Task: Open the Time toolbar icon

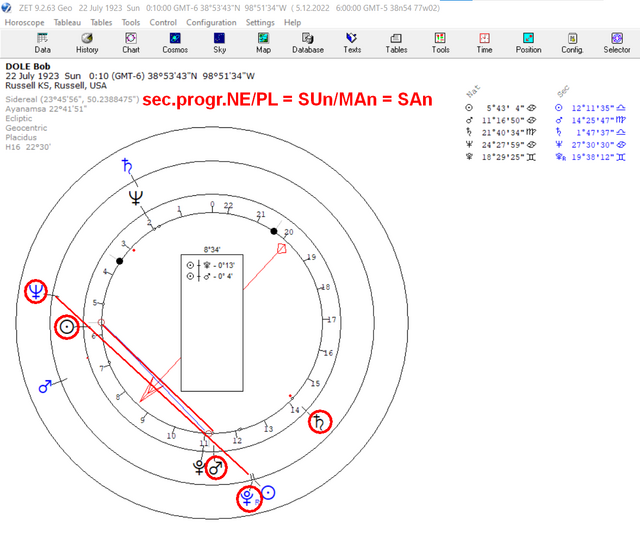Action: 484,43
